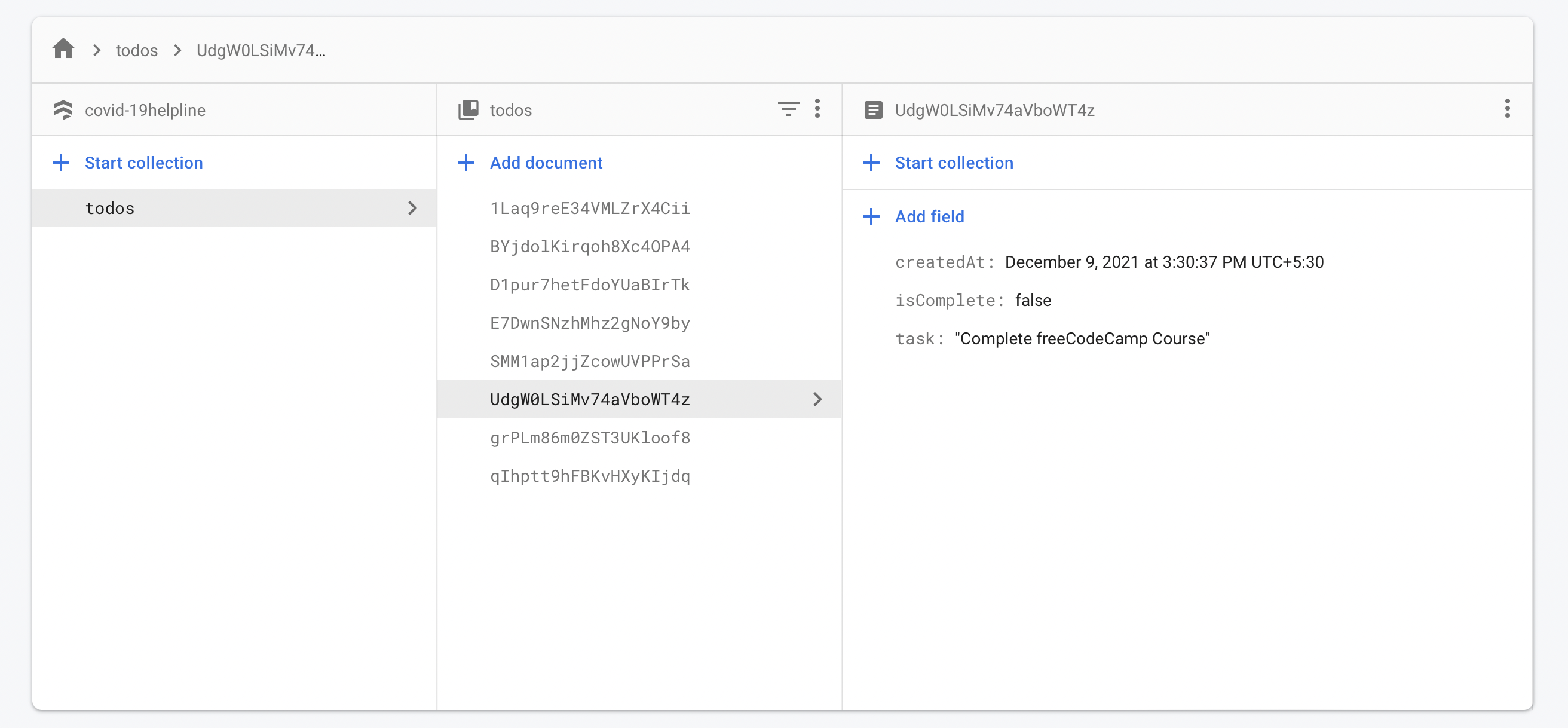Click the plus icon beside Add field
1568x728 pixels.
[x=871, y=217]
